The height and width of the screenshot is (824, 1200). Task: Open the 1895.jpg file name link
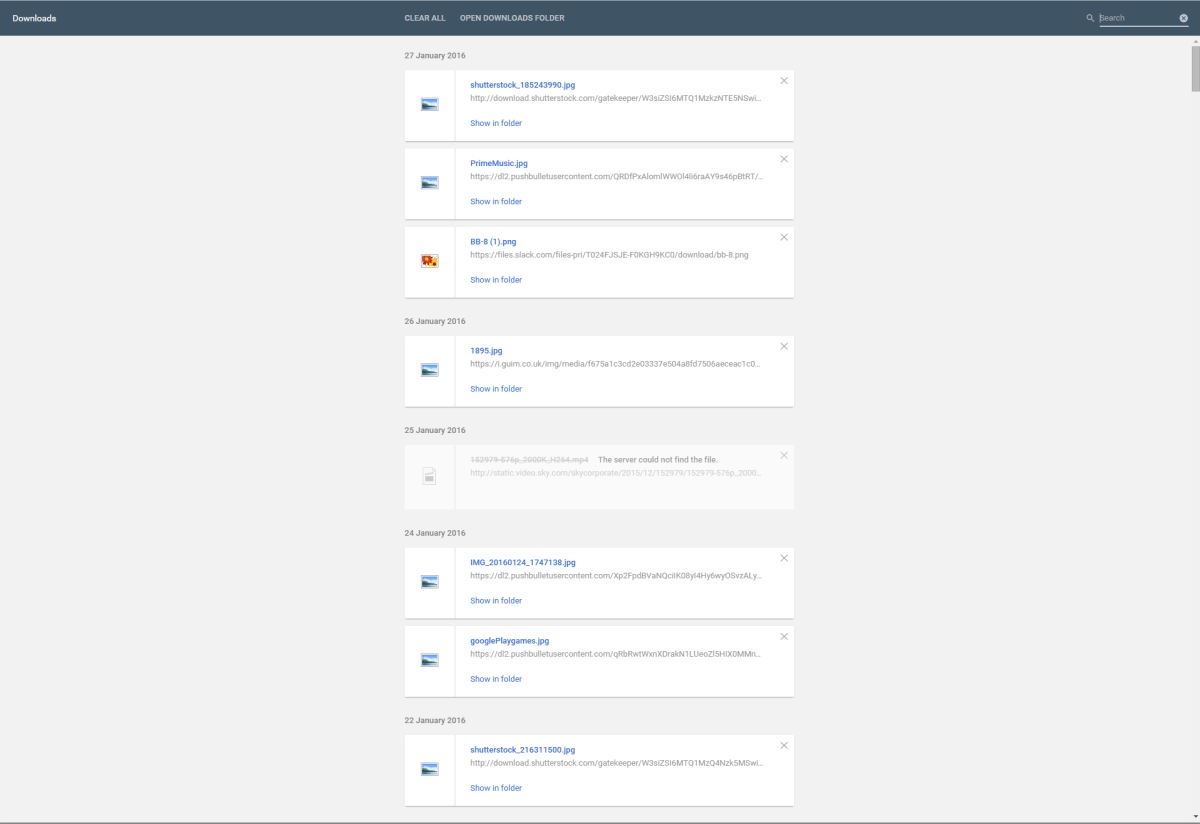point(486,351)
